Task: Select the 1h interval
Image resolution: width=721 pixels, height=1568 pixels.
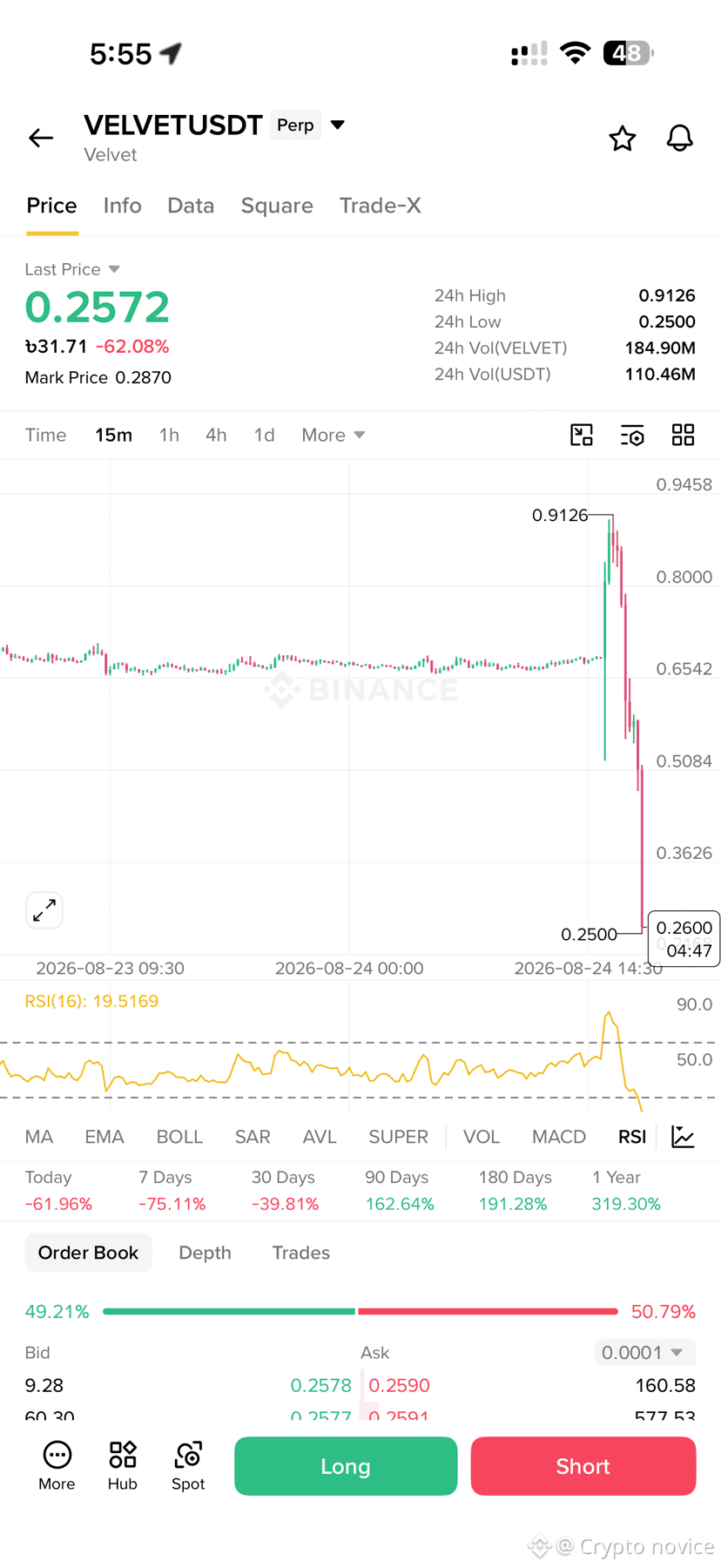Action: [169, 435]
